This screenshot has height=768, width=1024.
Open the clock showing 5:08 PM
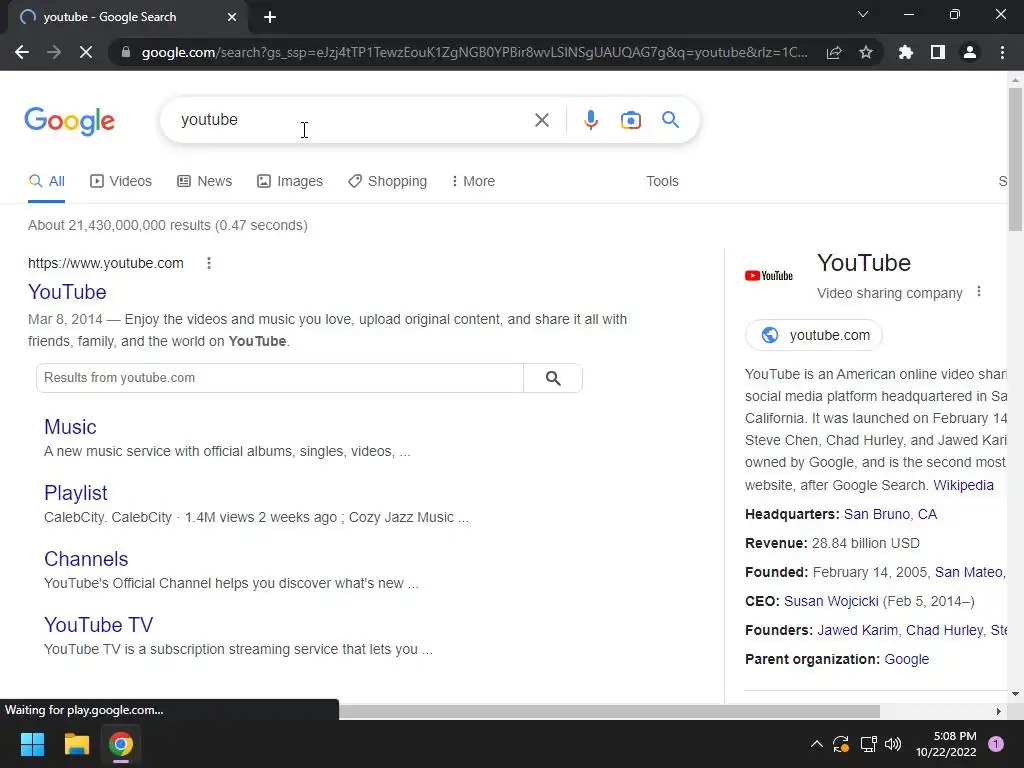click(x=946, y=744)
